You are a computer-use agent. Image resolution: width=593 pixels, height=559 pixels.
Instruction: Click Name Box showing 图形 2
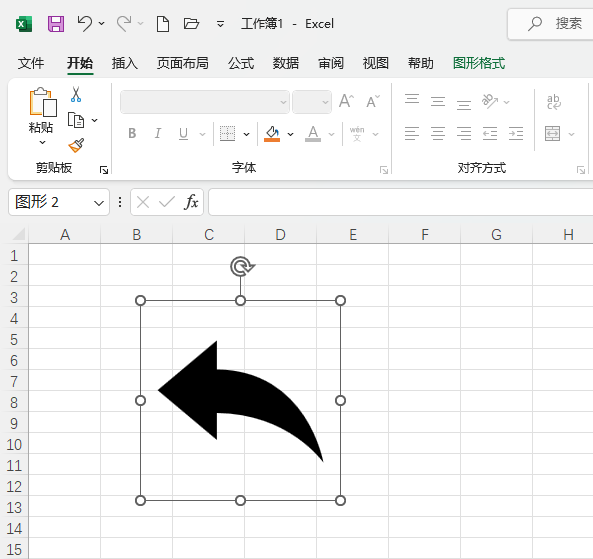tap(59, 202)
